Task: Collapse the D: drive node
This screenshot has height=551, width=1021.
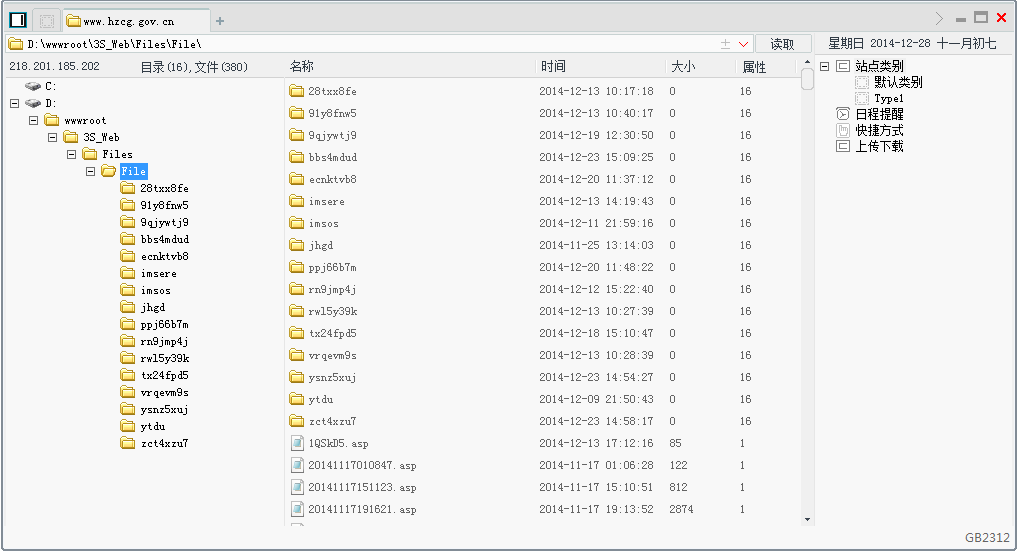Action: [14, 103]
